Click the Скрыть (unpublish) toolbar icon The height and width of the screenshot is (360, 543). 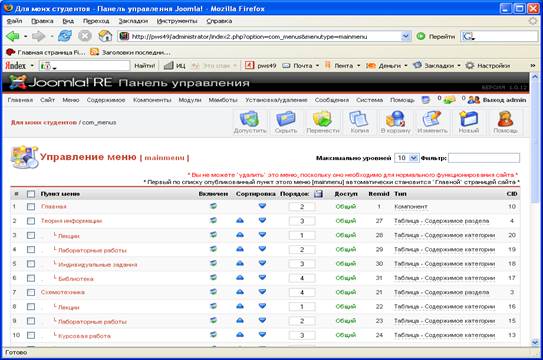pos(286,122)
